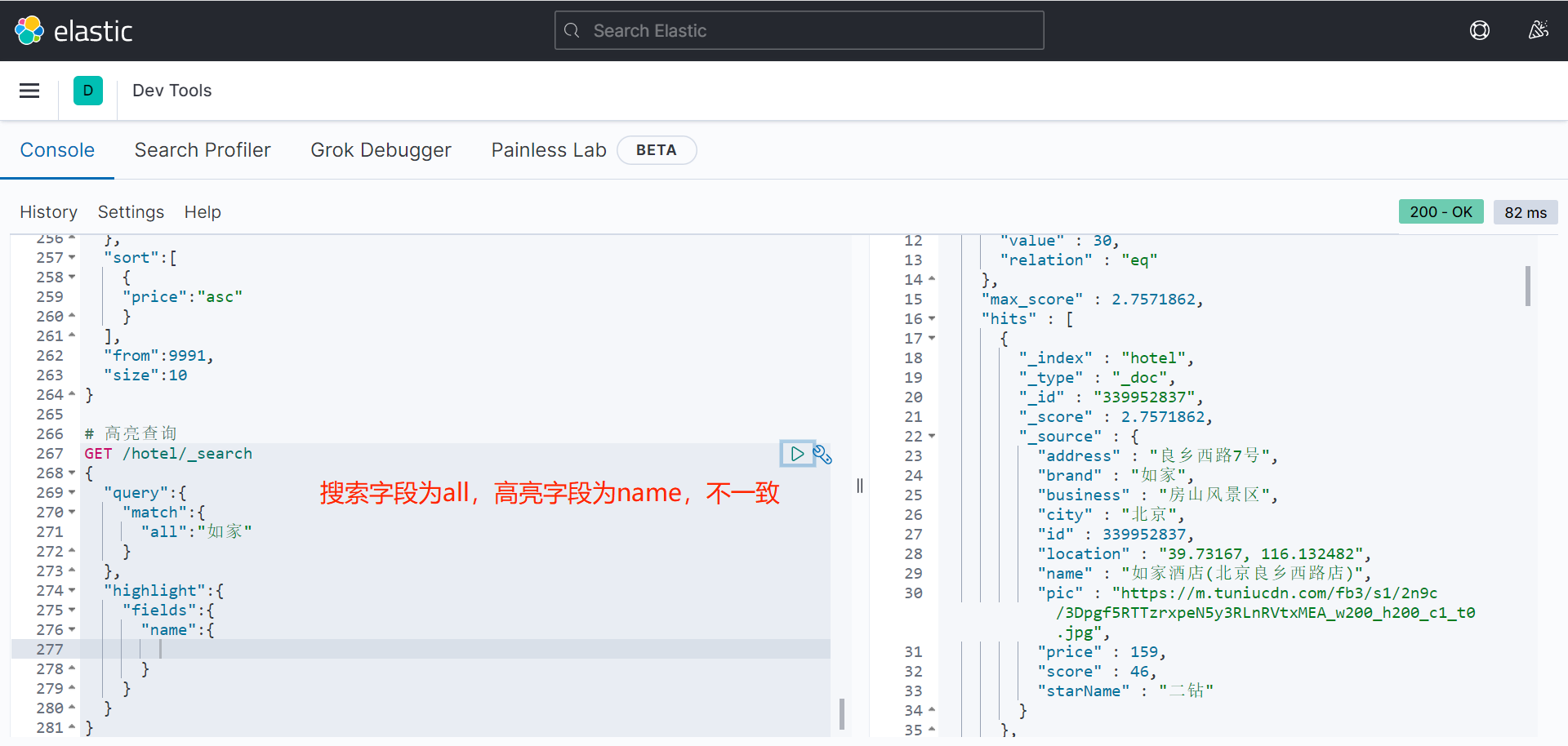The image size is (1568, 746).
Task: Open the hamburger navigation menu
Action: 29,91
